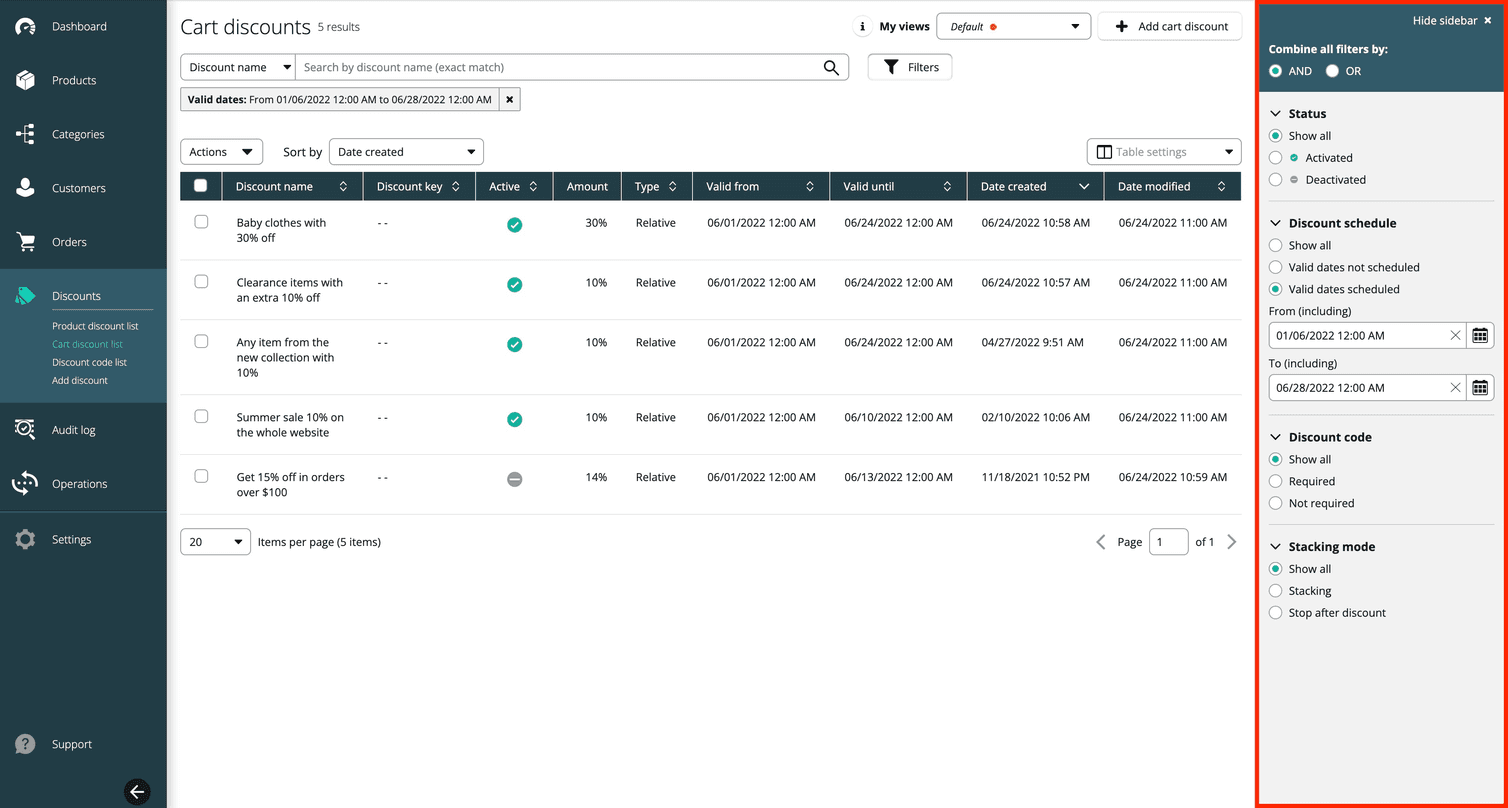Collapse the Stacking mode filter section
This screenshot has width=1508, height=808.
click(x=1275, y=546)
